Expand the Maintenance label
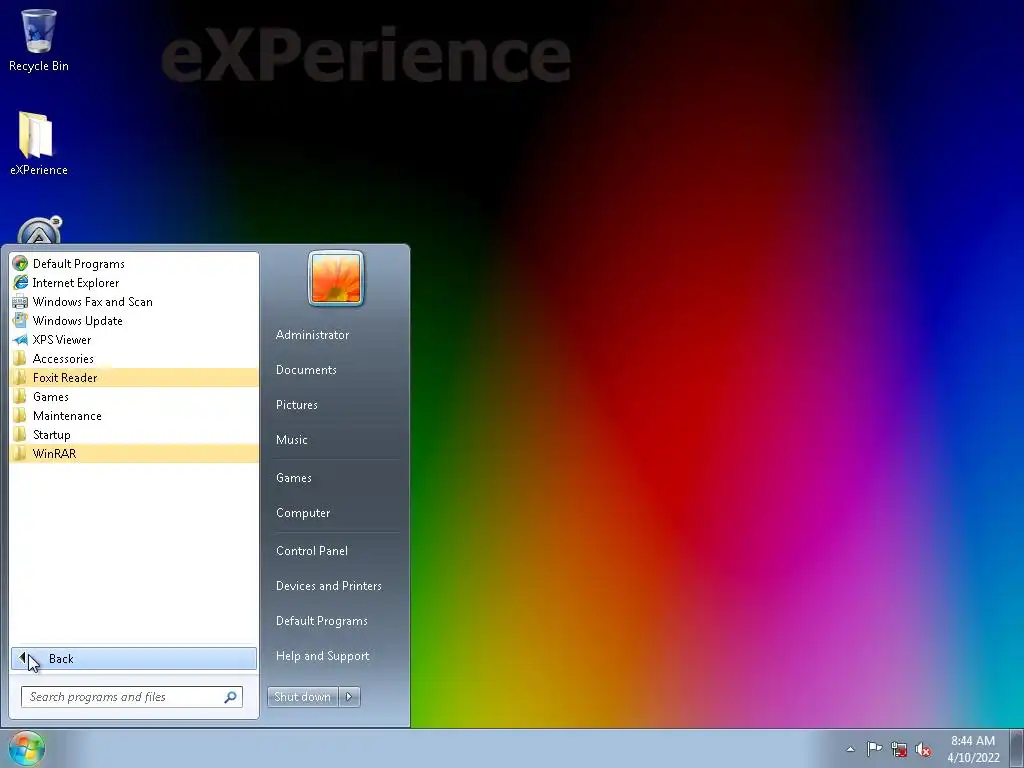Viewport: 1024px width, 768px height. [x=67, y=415]
